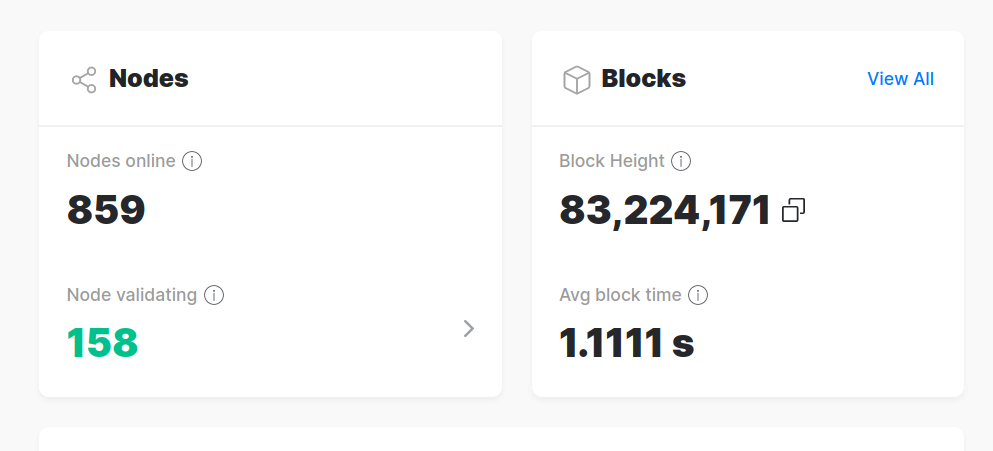Click the info icon beside Nodes online

pos(192,162)
